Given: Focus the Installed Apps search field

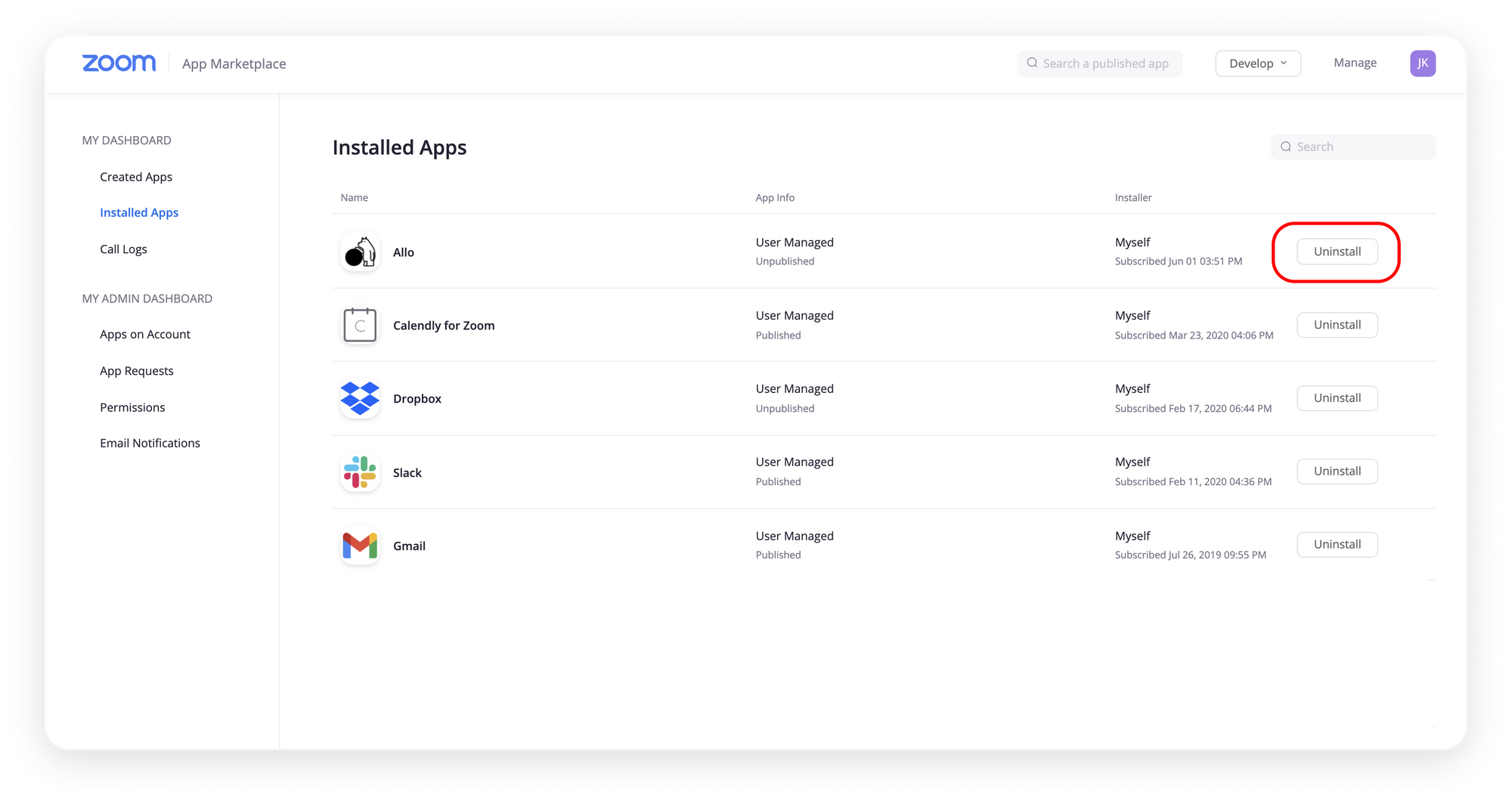Looking at the screenshot, I should (1361, 147).
